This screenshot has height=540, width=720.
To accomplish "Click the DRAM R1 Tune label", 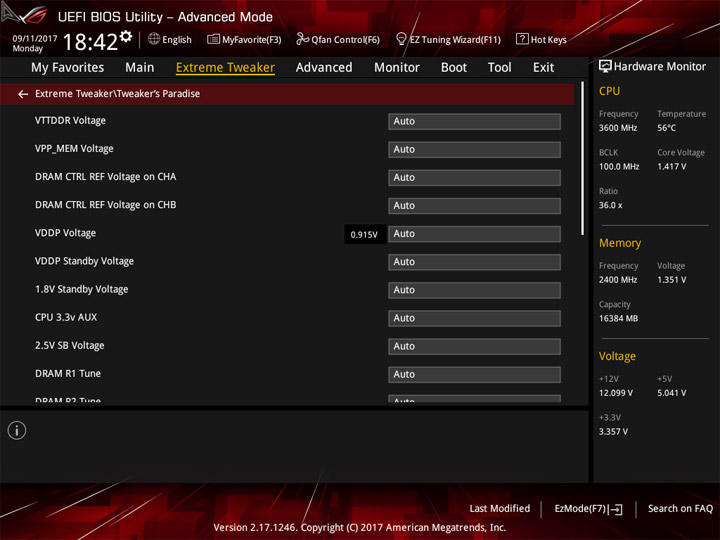I will coord(68,373).
